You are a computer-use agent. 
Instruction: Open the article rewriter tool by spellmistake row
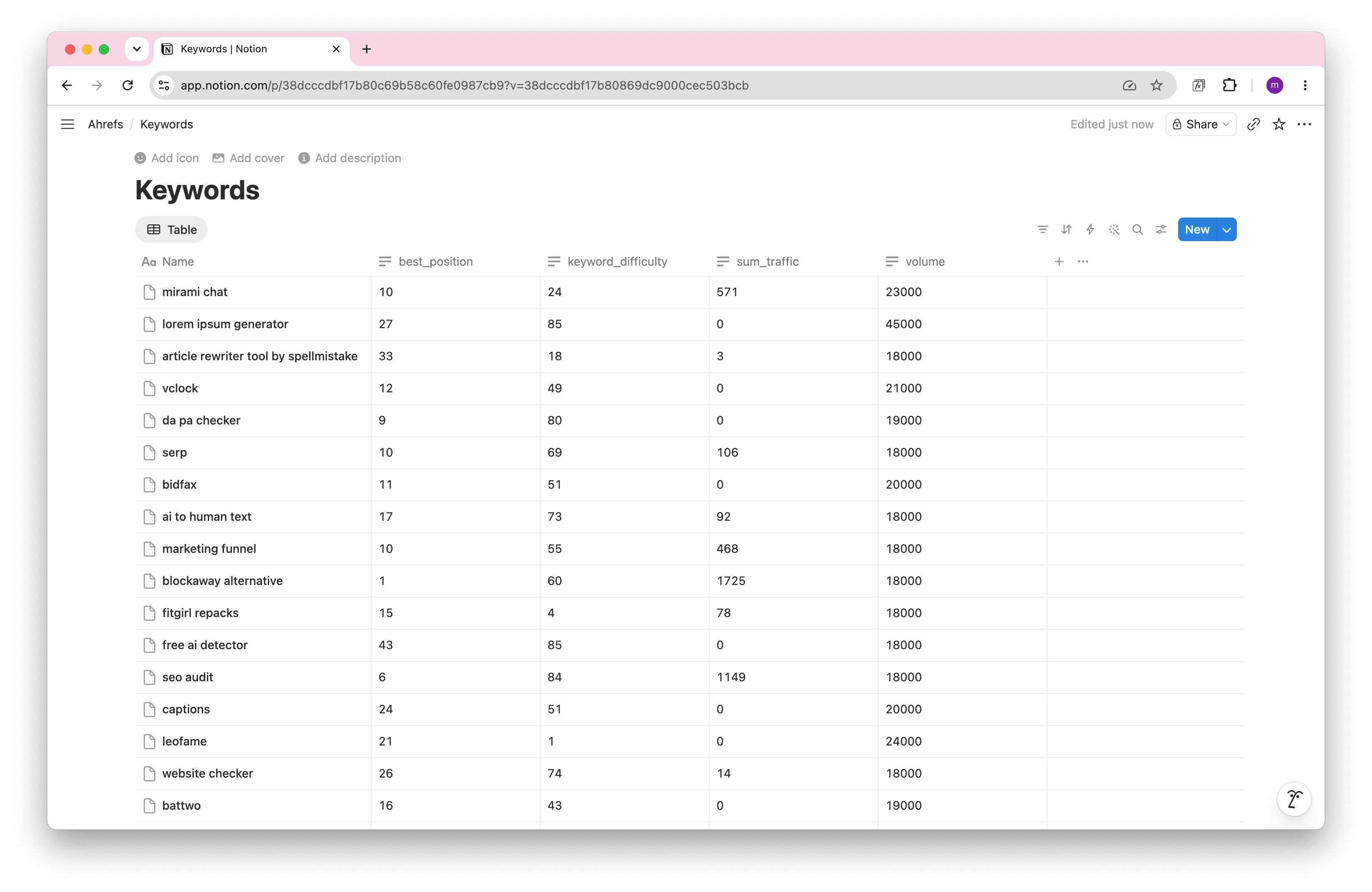point(259,357)
